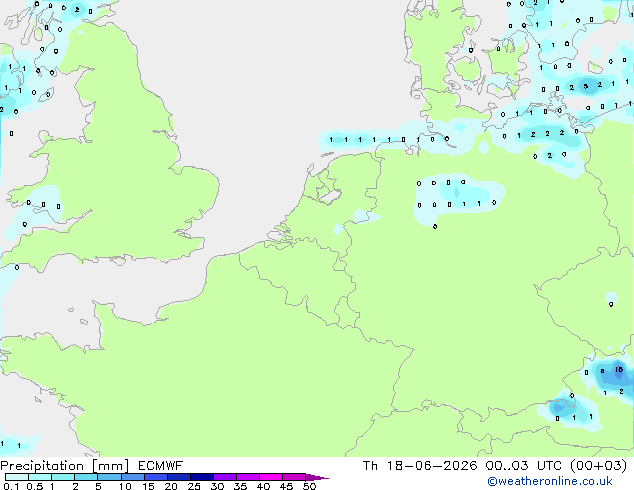
Task: Click the legend swatch between 20 and 25
Action: click(179, 477)
